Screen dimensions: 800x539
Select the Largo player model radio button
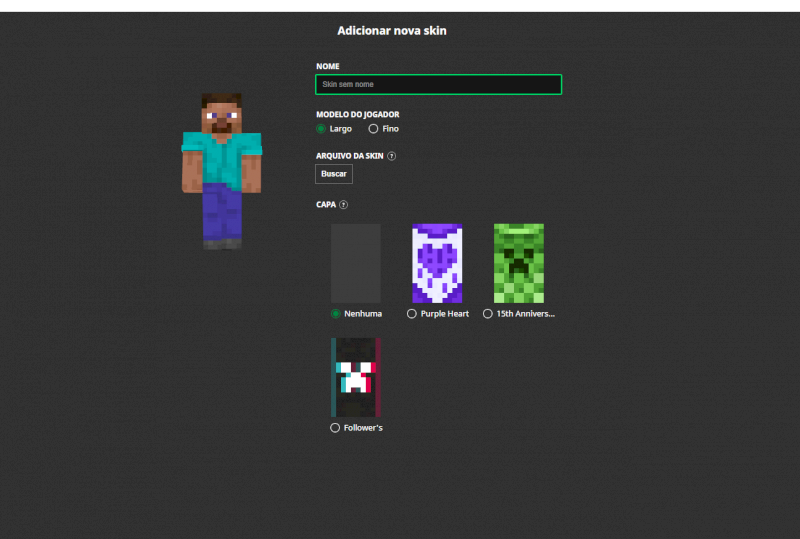(x=321, y=129)
